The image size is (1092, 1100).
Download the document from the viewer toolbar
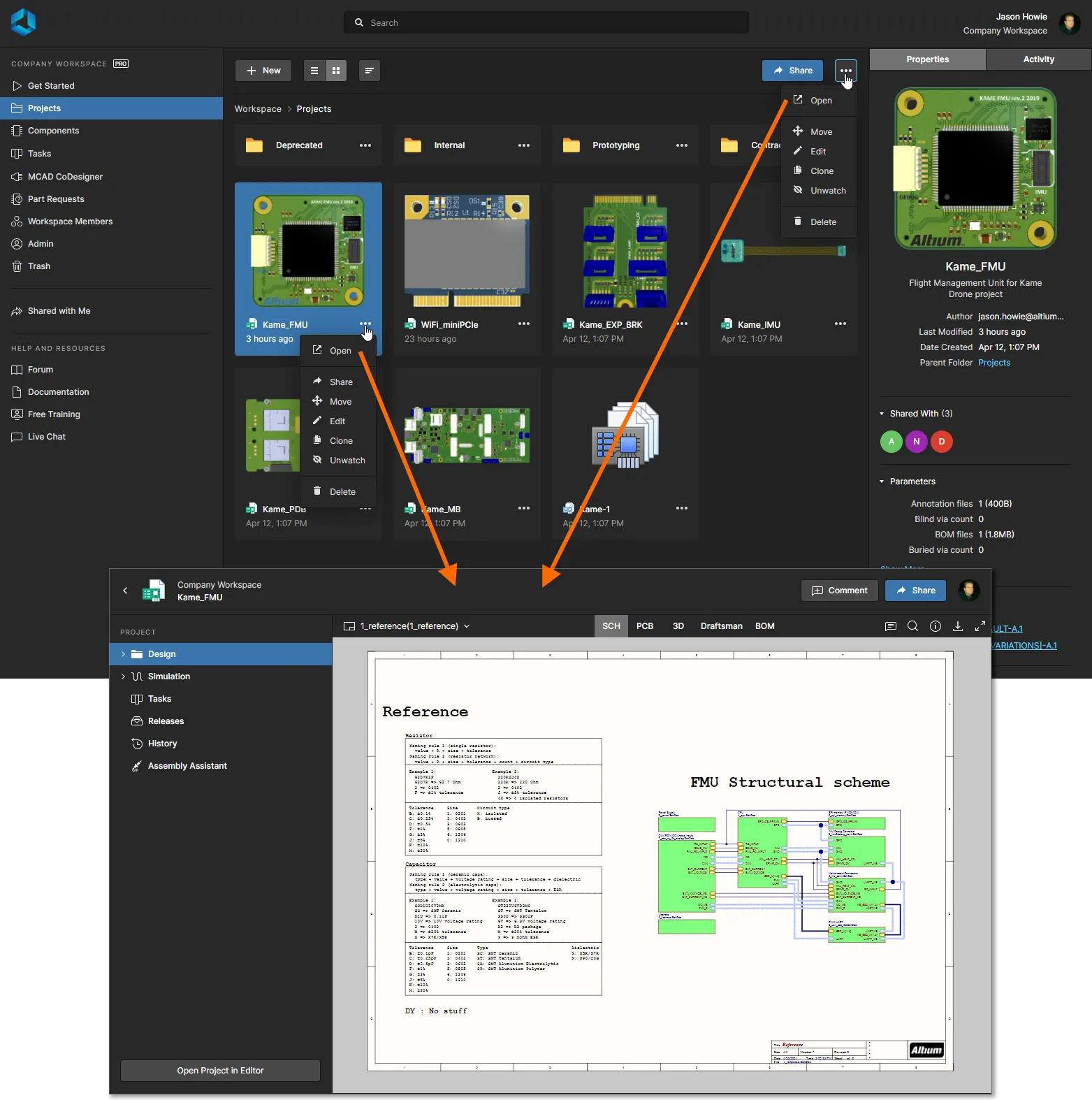(958, 626)
